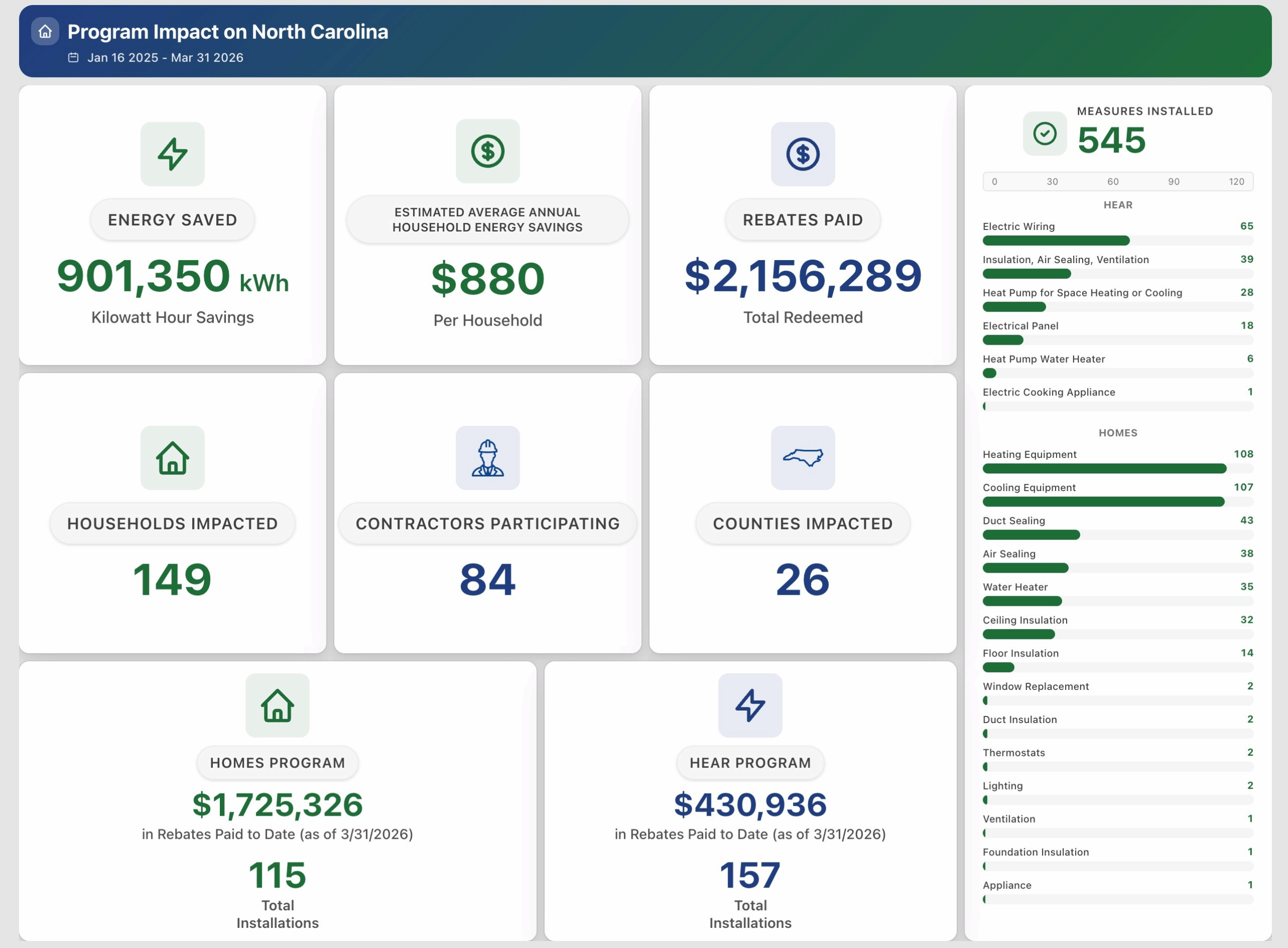1288x948 pixels.
Task: Click Insulation, Air Sealing, Ventilation progress bar
Action: 1117,274
